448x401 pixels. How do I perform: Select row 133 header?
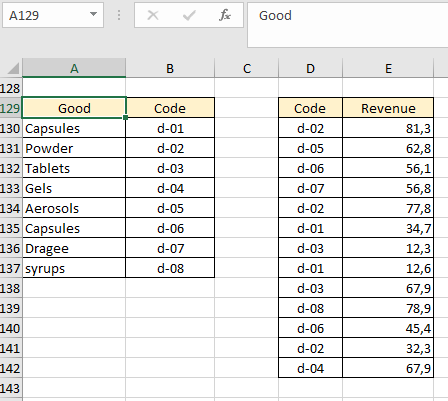point(11,188)
